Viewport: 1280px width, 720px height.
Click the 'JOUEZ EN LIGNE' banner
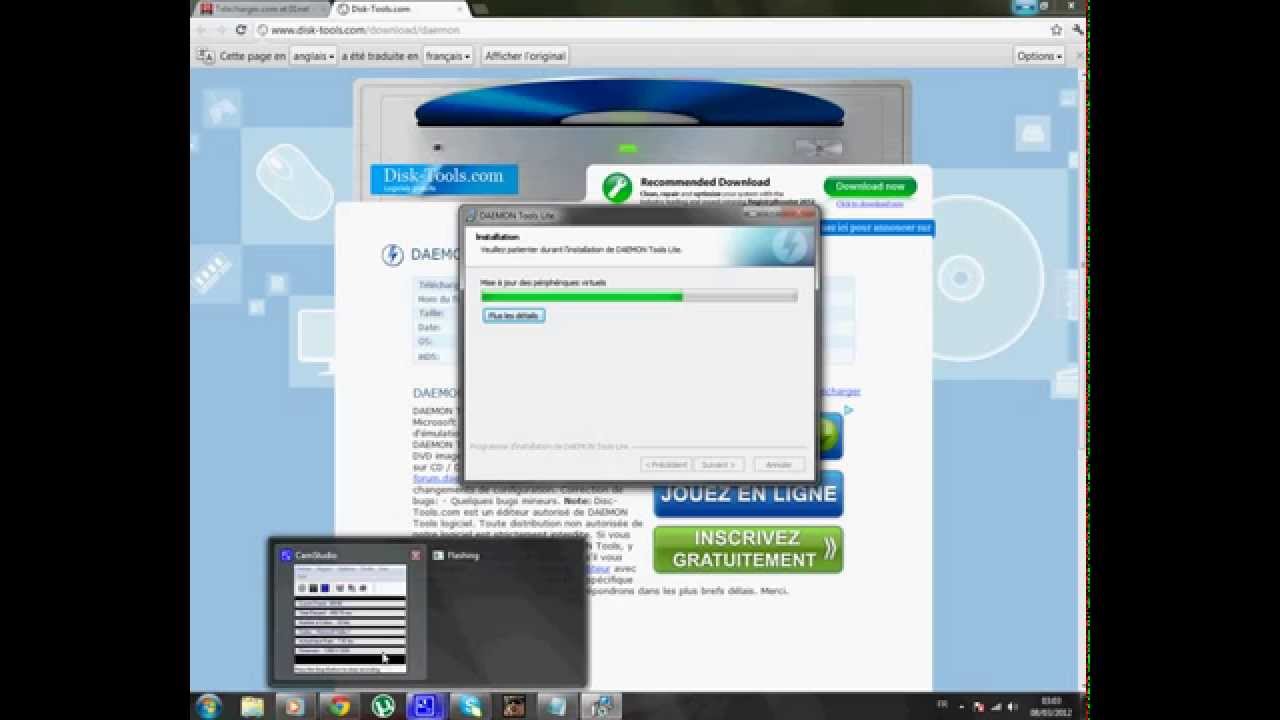[748, 494]
